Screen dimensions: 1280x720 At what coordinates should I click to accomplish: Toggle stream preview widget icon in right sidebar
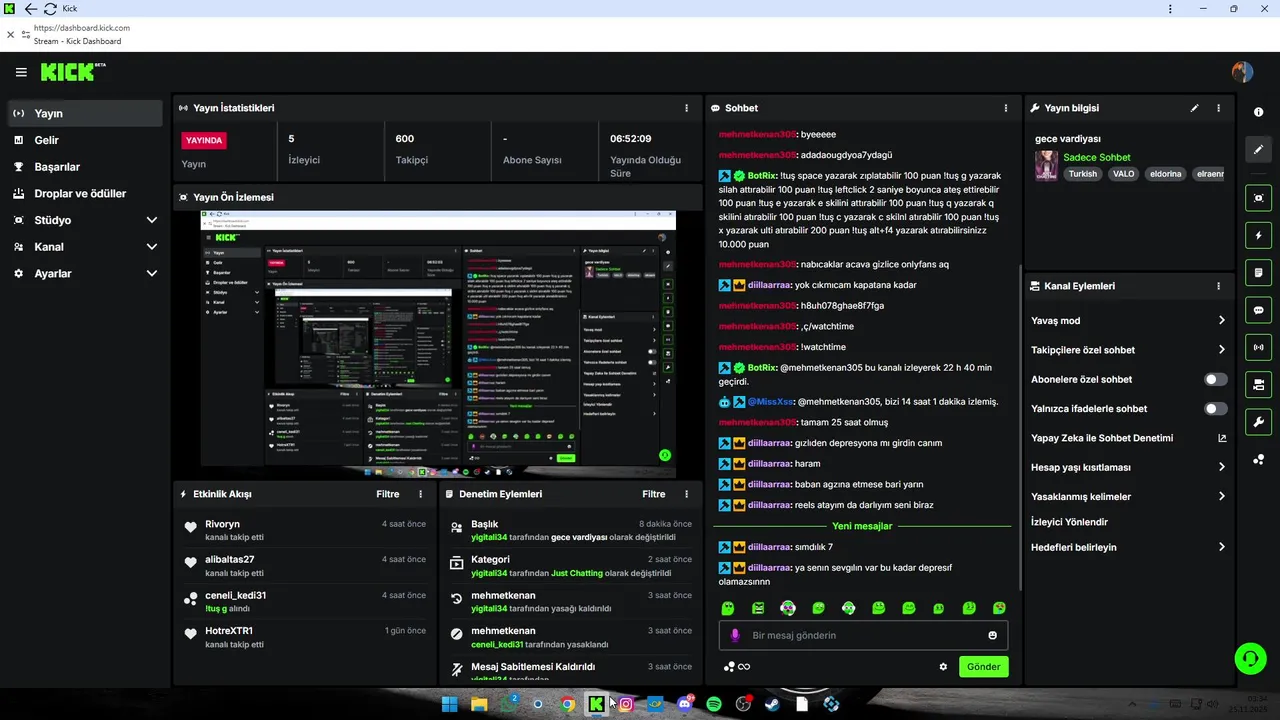1258,198
